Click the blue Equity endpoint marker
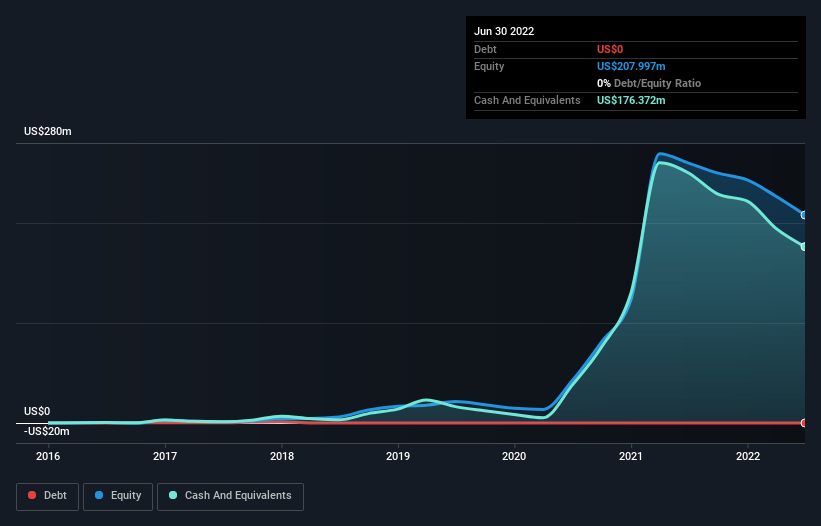The height and width of the screenshot is (526, 821). tap(804, 215)
